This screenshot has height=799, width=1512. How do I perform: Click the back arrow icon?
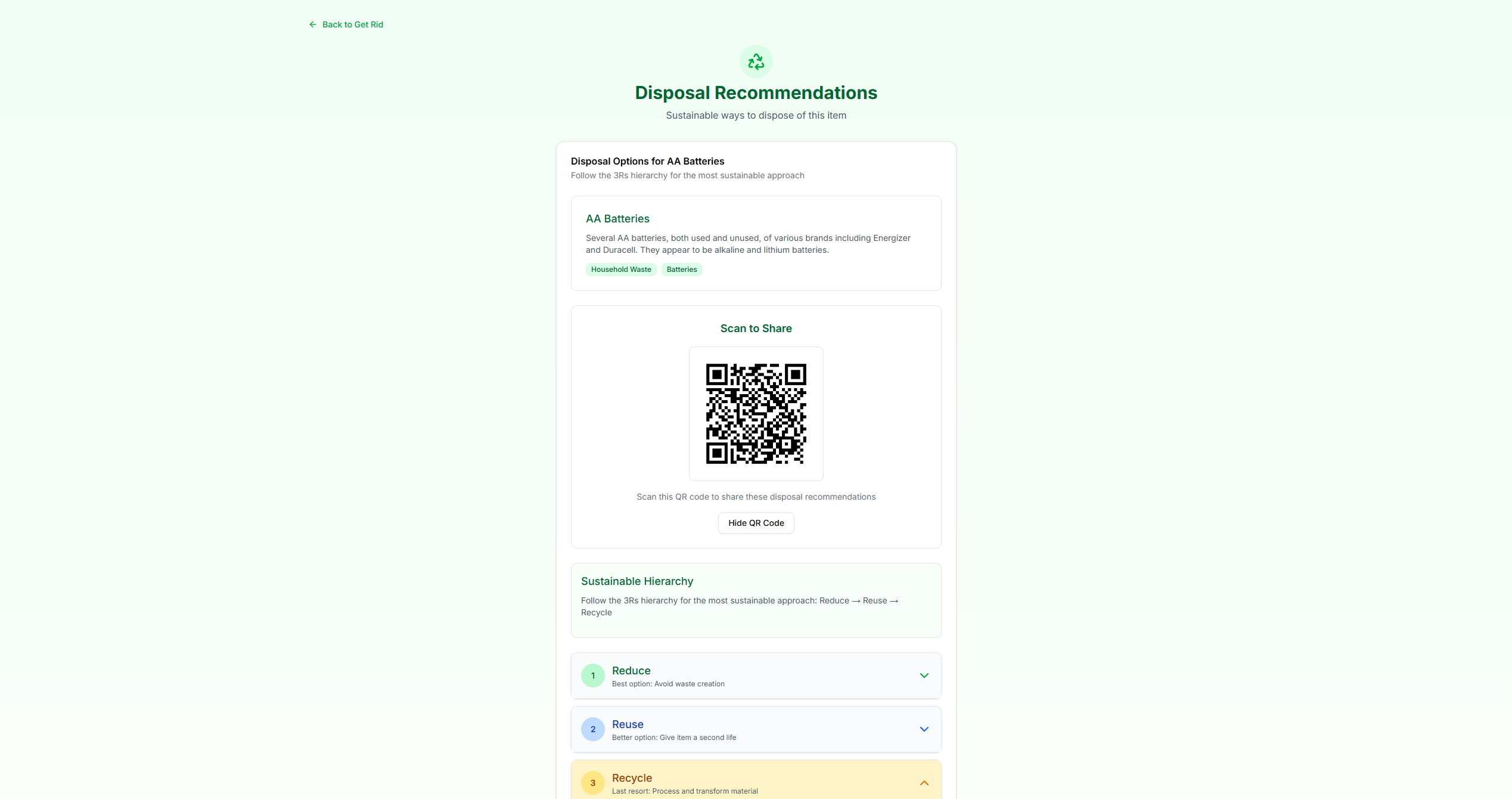tap(312, 24)
